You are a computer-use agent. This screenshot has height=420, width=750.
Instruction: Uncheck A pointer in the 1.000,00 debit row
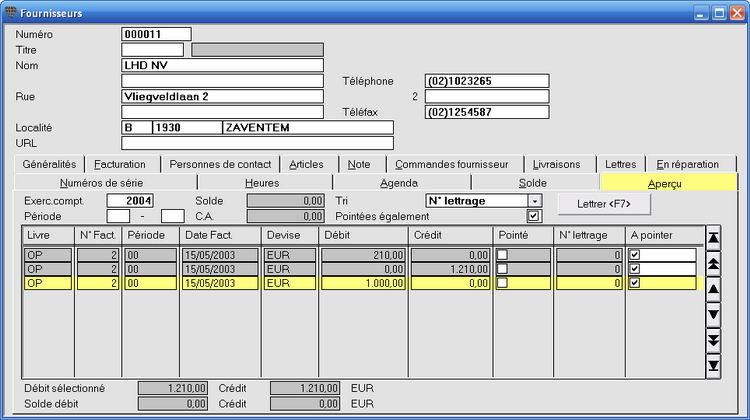coord(635,283)
